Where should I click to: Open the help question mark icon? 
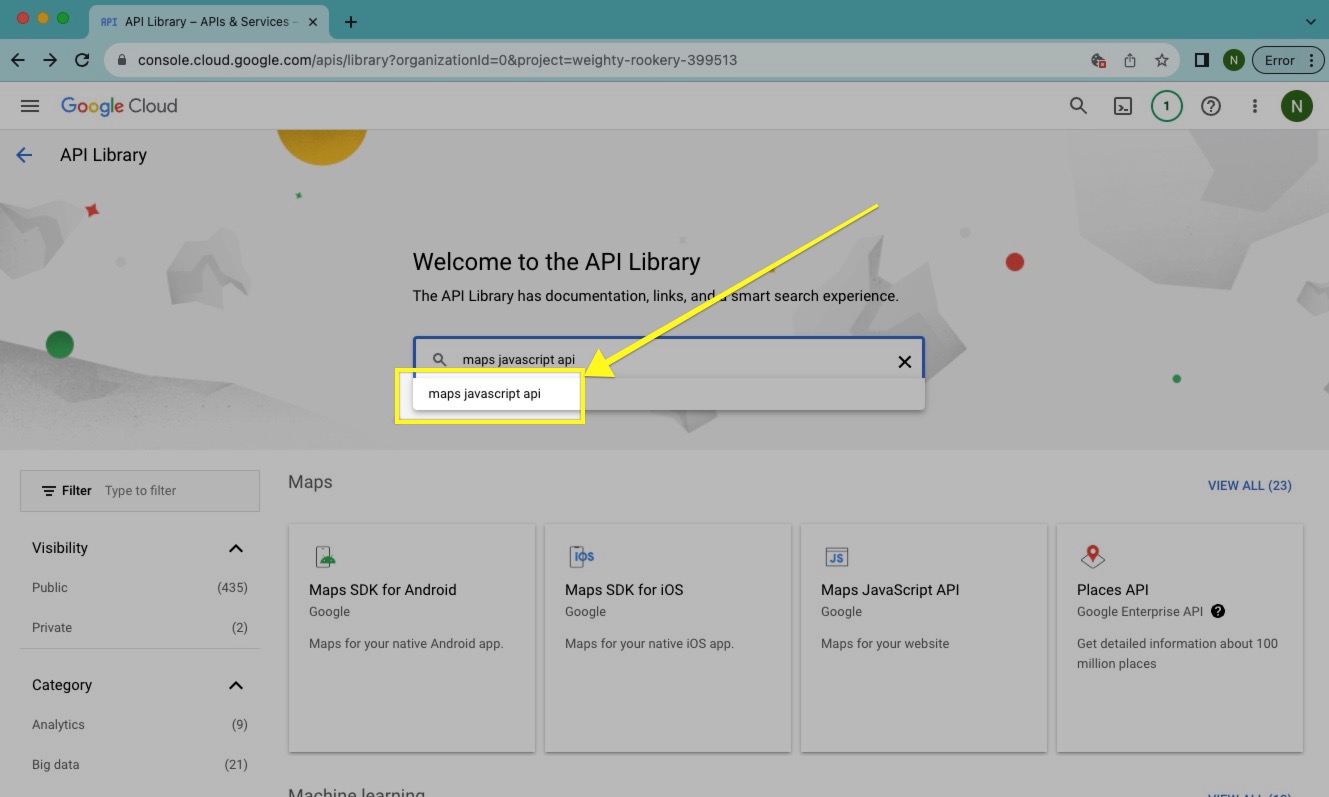1211,106
